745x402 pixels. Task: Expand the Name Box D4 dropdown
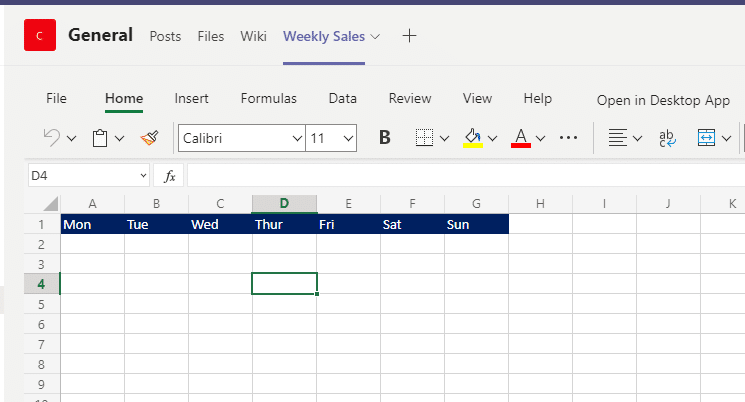(x=143, y=176)
